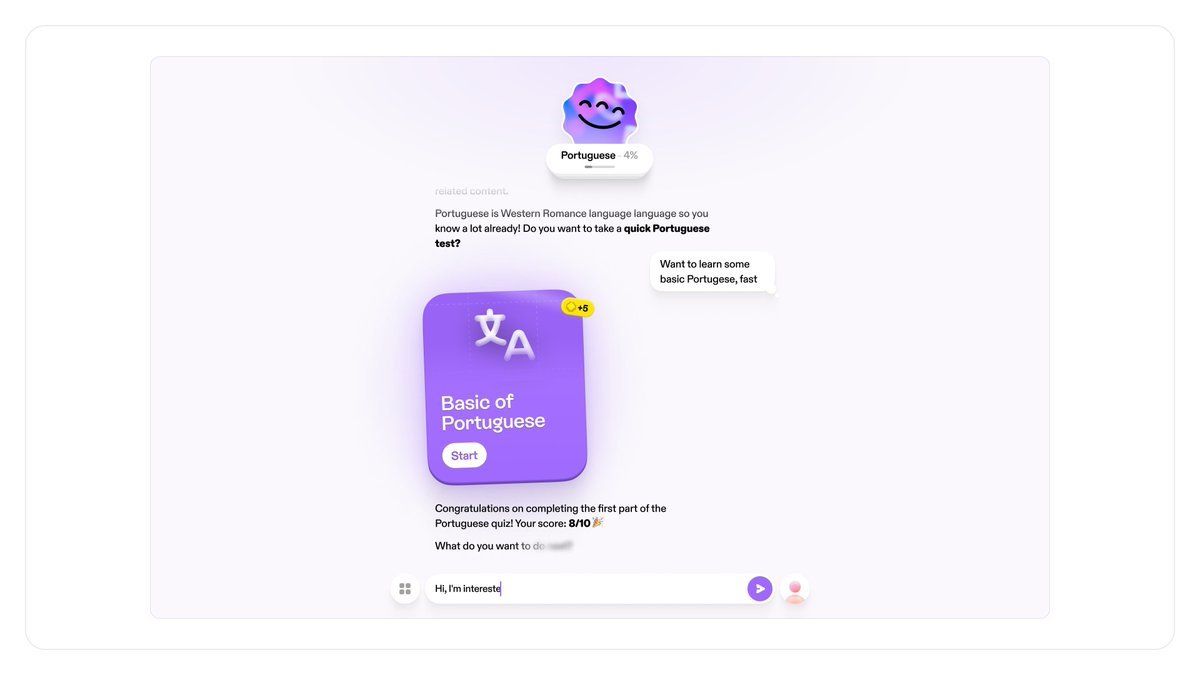Click the 8/10 quiz score
The width and height of the screenshot is (1200, 675).
[x=579, y=523]
